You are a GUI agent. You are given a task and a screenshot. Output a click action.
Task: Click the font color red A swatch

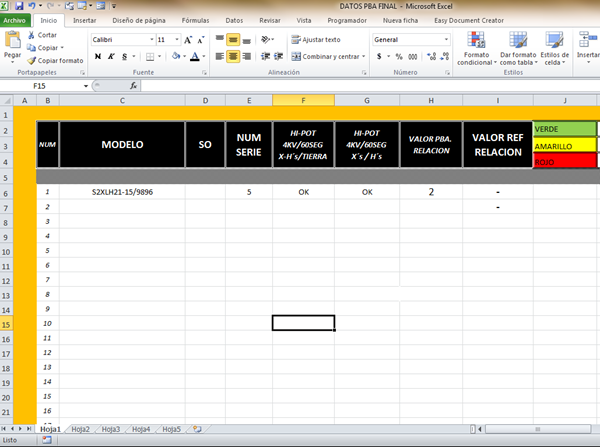tap(194, 57)
